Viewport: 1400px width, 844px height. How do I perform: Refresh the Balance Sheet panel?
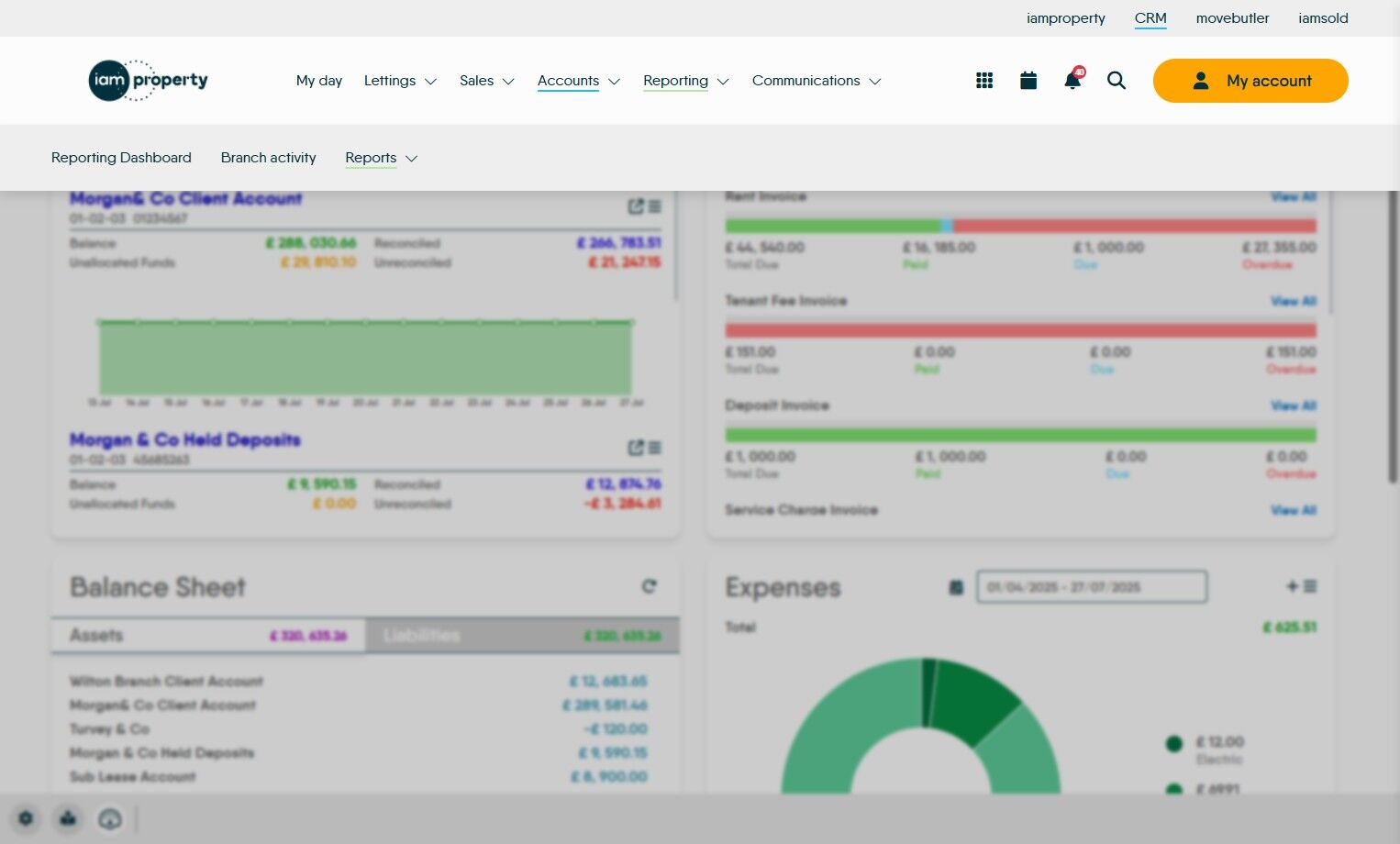(650, 586)
